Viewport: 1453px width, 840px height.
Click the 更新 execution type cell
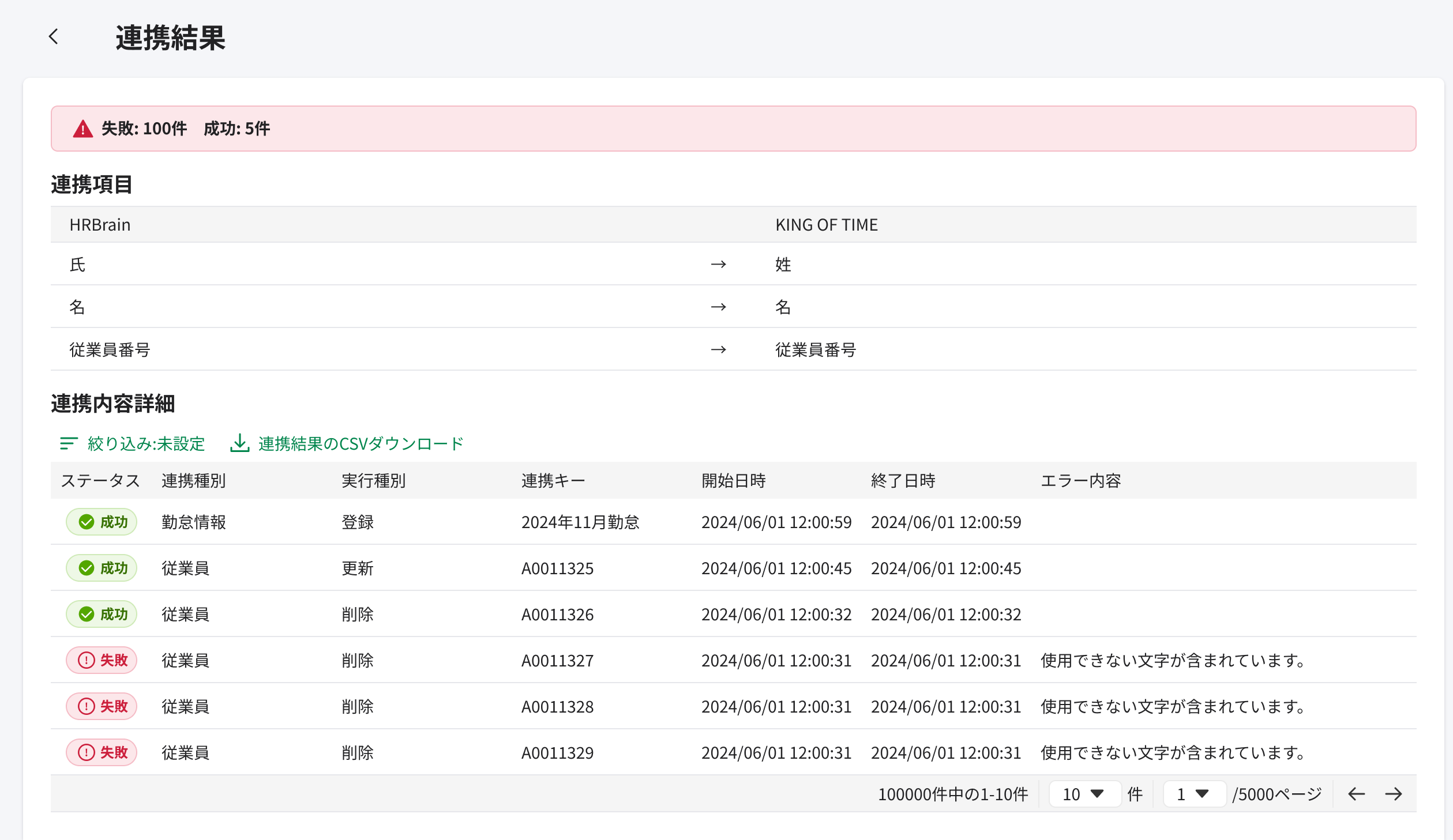(x=358, y=568)
